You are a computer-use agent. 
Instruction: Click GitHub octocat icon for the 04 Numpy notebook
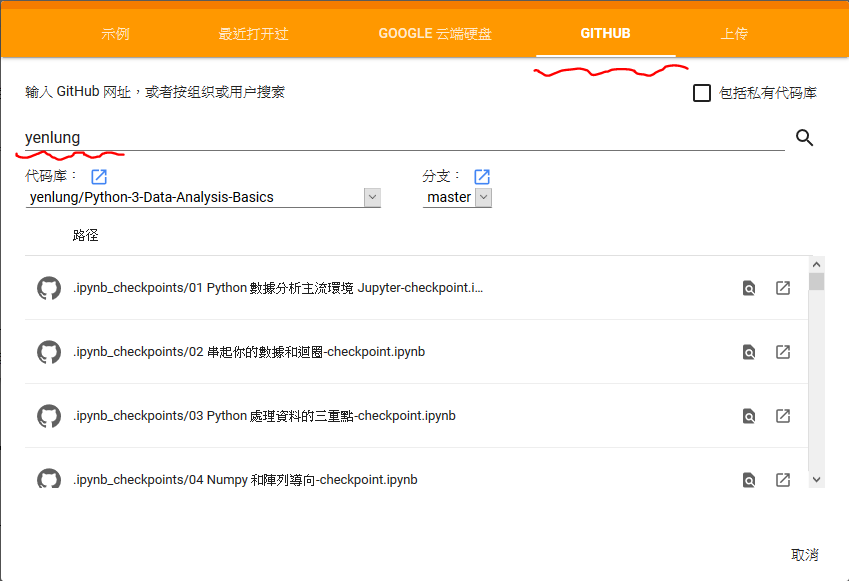49,478
